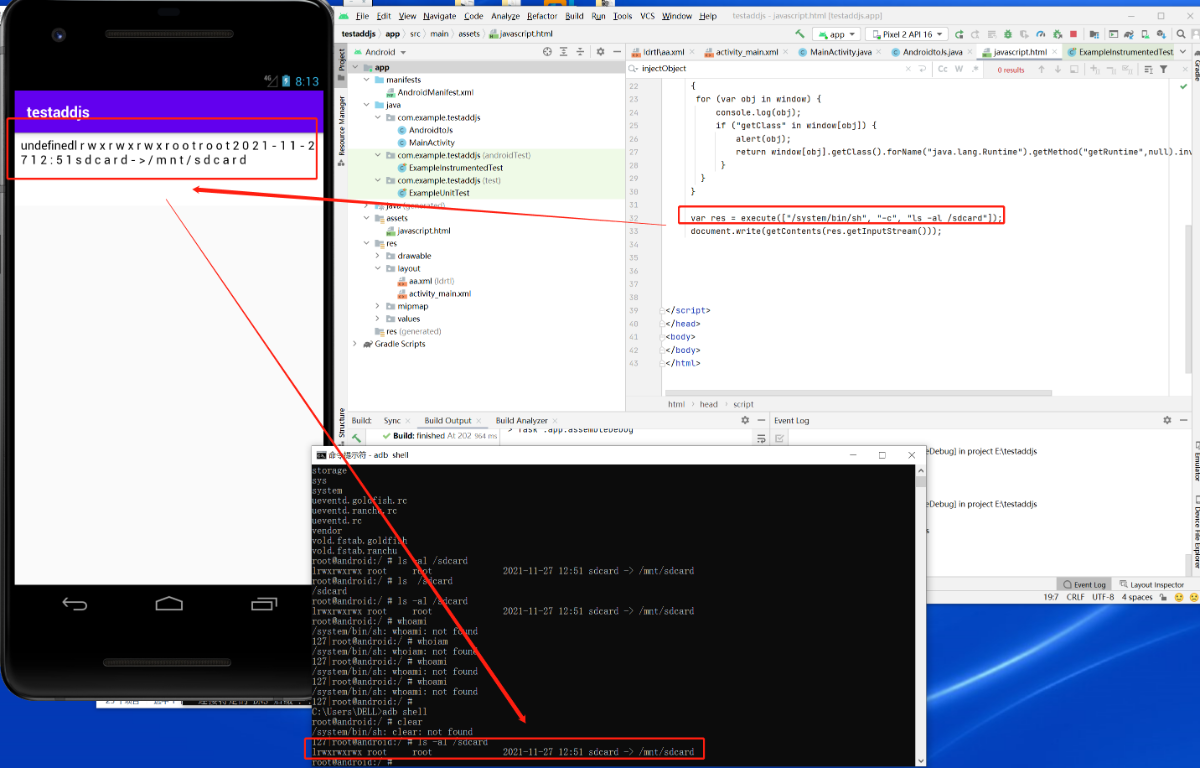Click the Search Everywhere magnifier icon
This screenshot has height=768, width=1200.
point(1180,34)
